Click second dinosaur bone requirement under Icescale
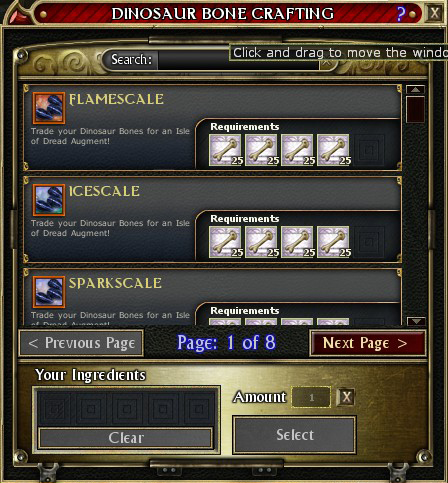The width and height of the screenshot is (448, 483). (x=261, y=242)
